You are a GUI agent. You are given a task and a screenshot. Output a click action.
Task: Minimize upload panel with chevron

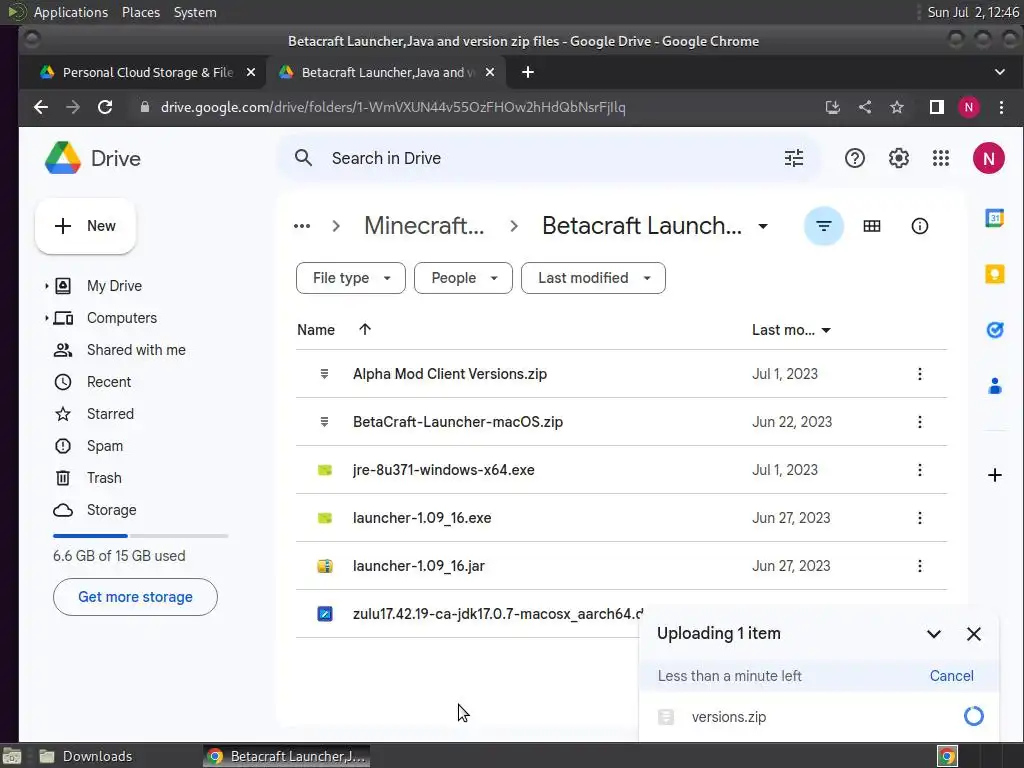933,633
